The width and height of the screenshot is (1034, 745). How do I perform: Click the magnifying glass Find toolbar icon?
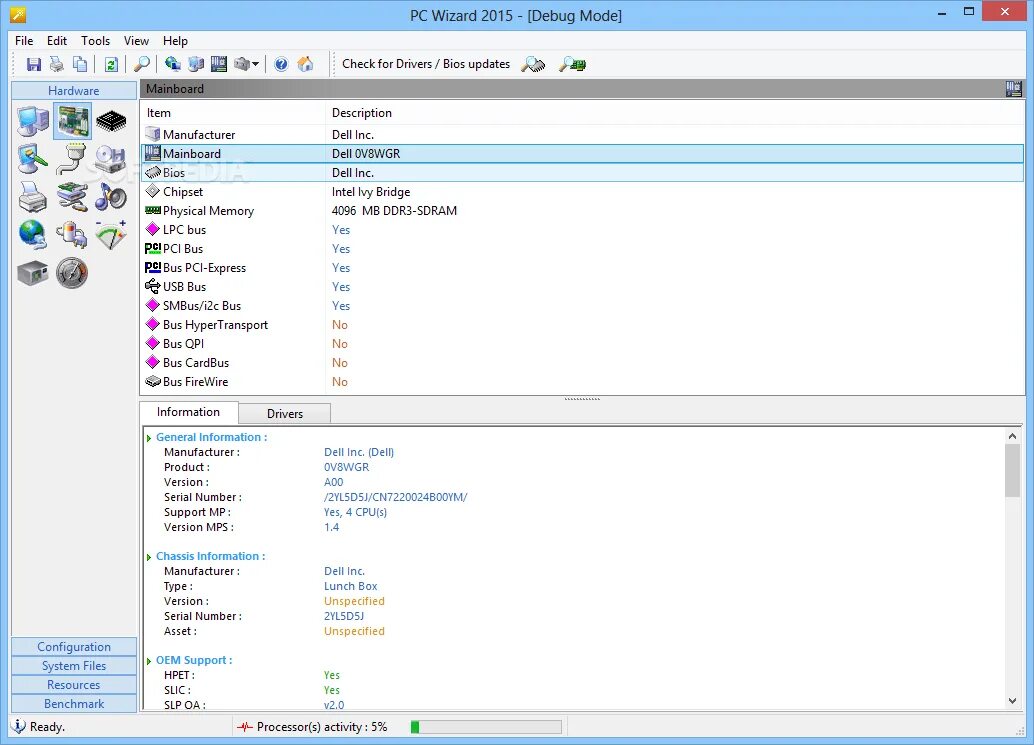point(141,64)
